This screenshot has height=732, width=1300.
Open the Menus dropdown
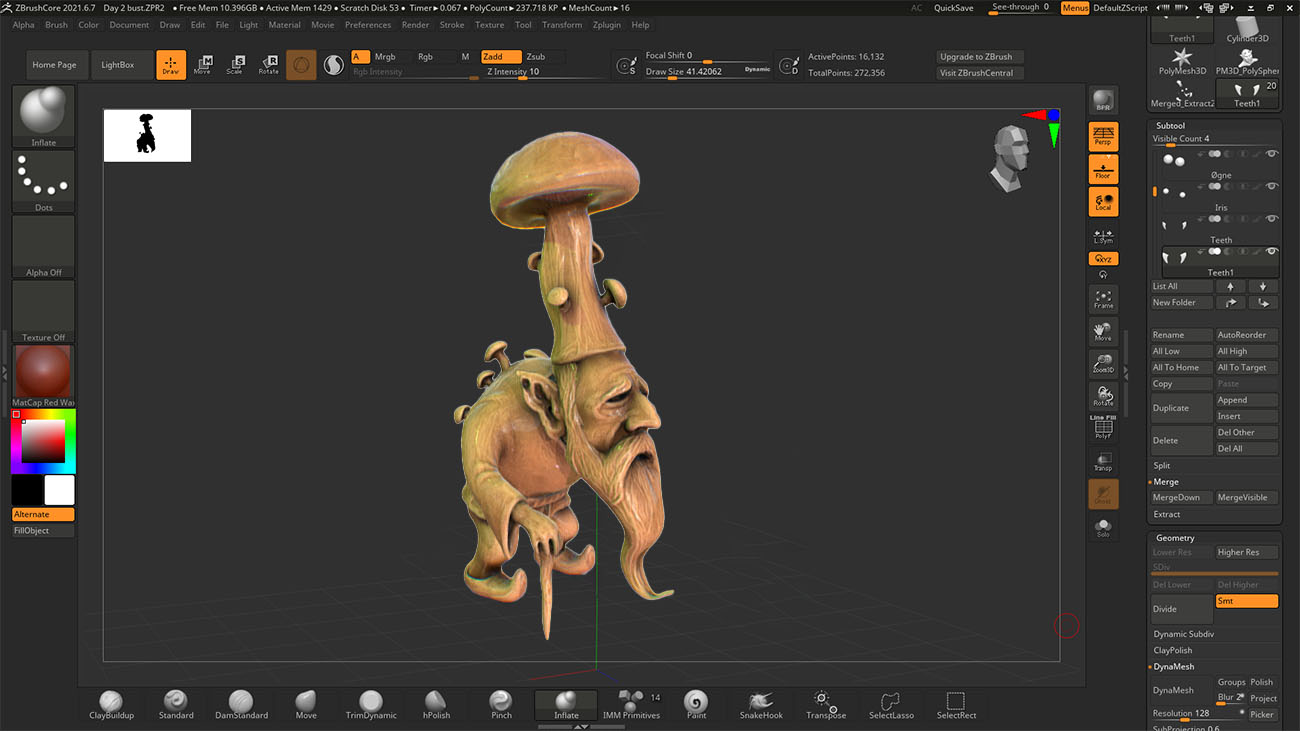pyautogui.click(x=1075, y=7)
